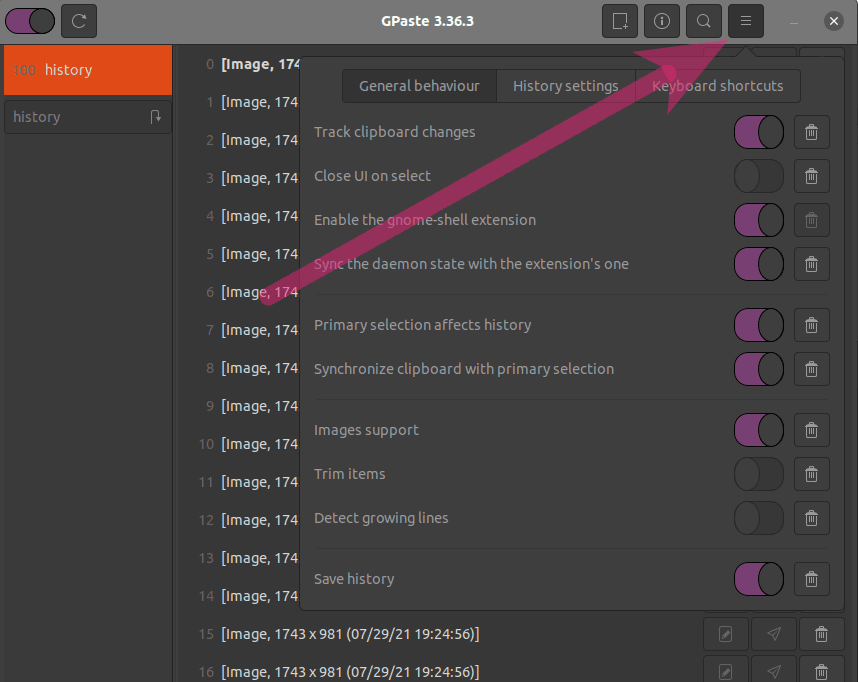Reset Close UI on select with trash icon

[x=811, y=176]
